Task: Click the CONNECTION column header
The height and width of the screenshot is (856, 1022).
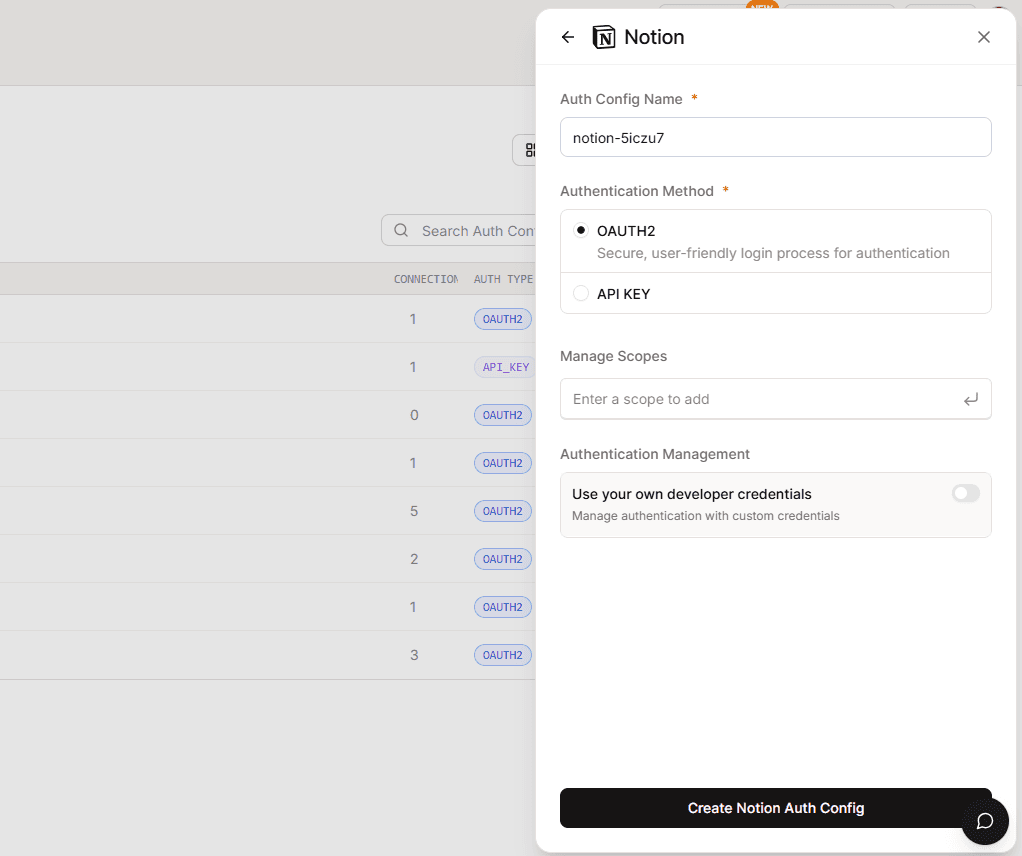Action: coord(426,279)
